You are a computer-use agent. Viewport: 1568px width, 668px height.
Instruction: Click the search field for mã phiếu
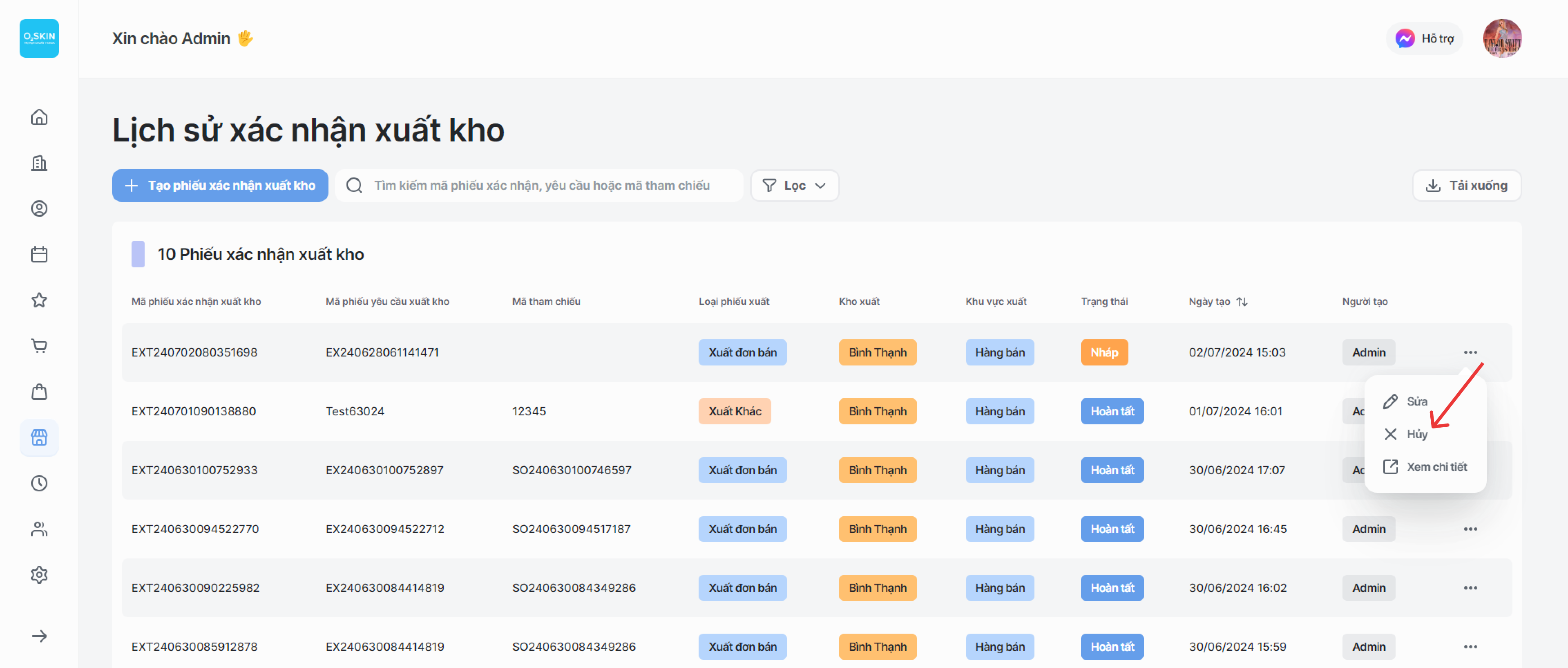(542, 185)
